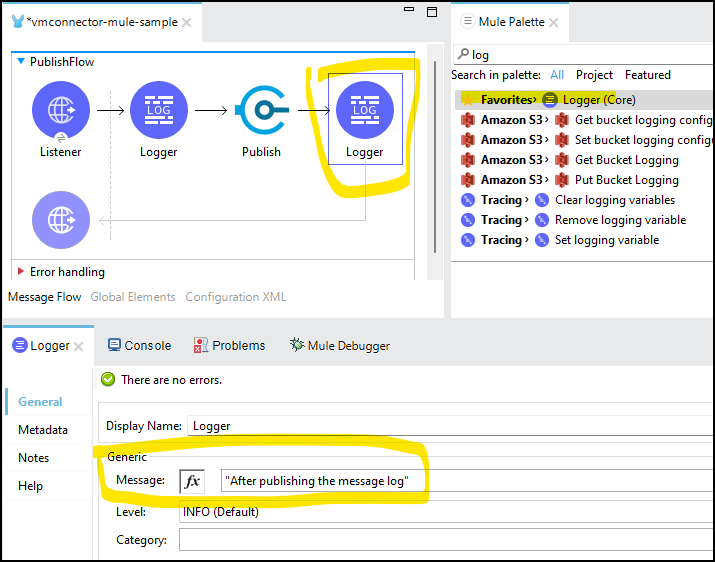Filter palette search by All

point(557,75)
